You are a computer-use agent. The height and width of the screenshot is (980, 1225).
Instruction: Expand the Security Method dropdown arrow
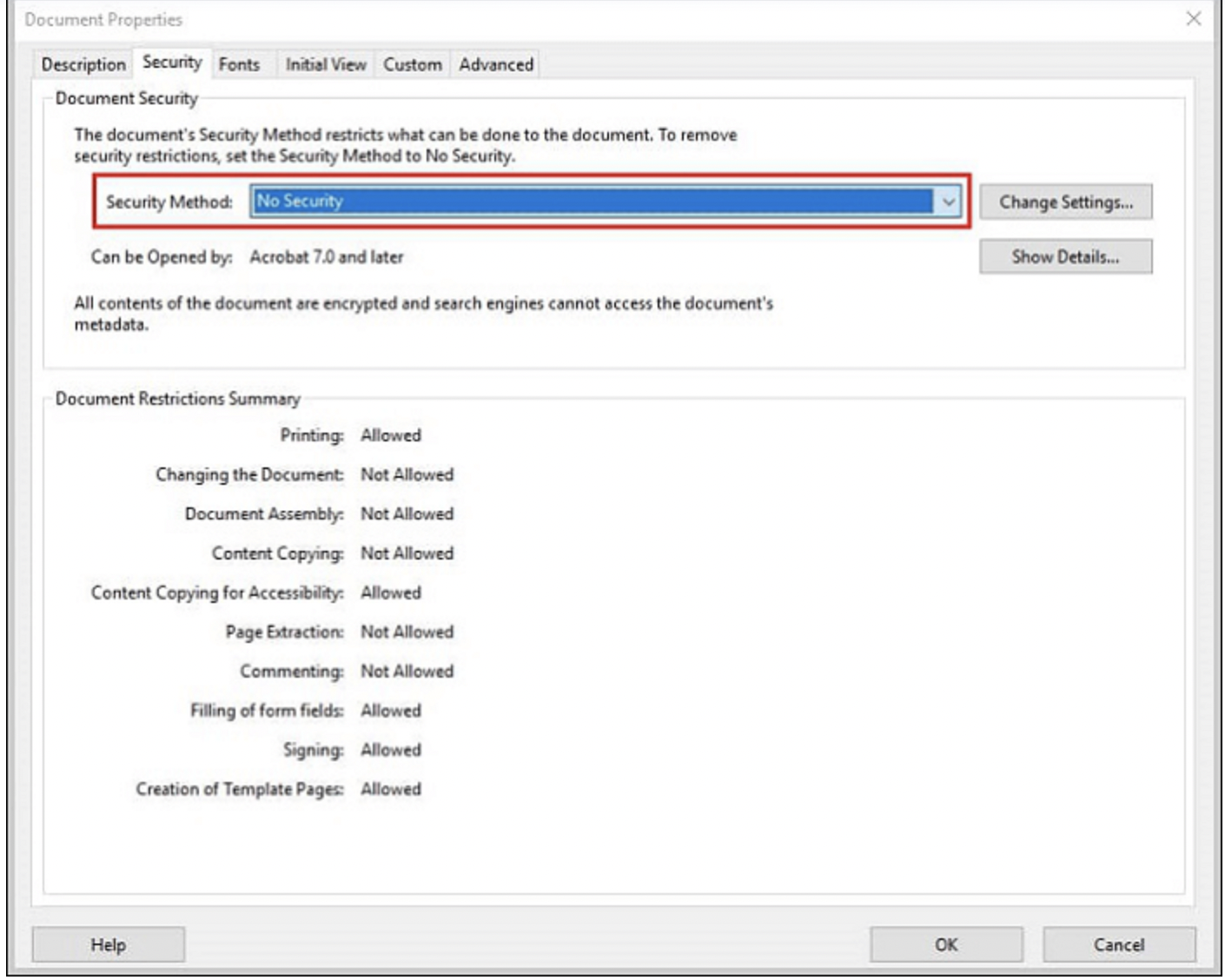pos(948,202)
